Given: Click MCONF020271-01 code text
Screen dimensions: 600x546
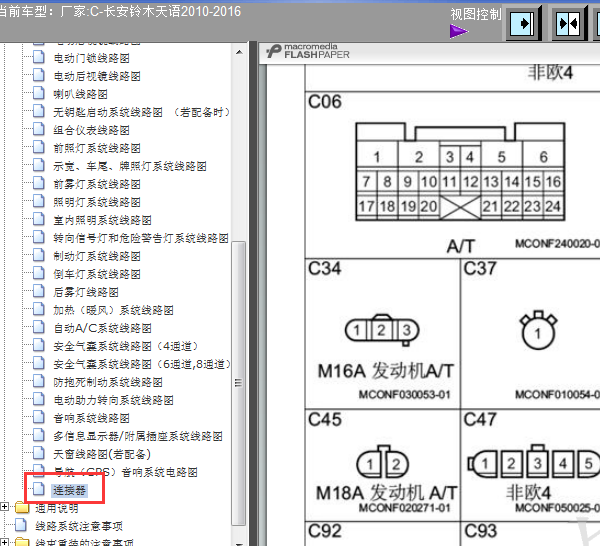Looking at the screenshot, I should coord(404,508).
